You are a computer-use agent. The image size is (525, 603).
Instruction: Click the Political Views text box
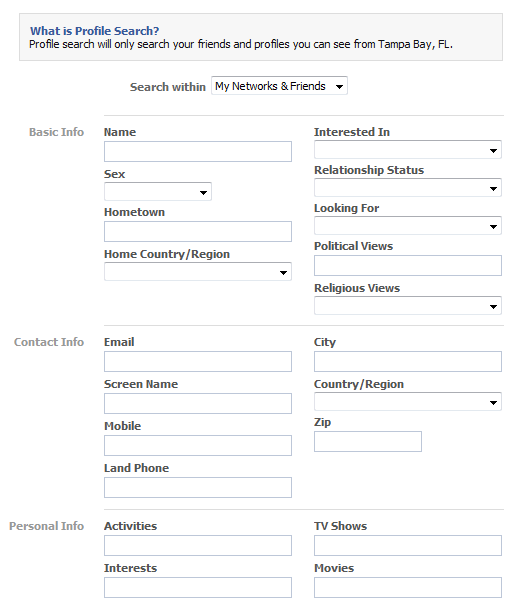[x=408, y=266]
